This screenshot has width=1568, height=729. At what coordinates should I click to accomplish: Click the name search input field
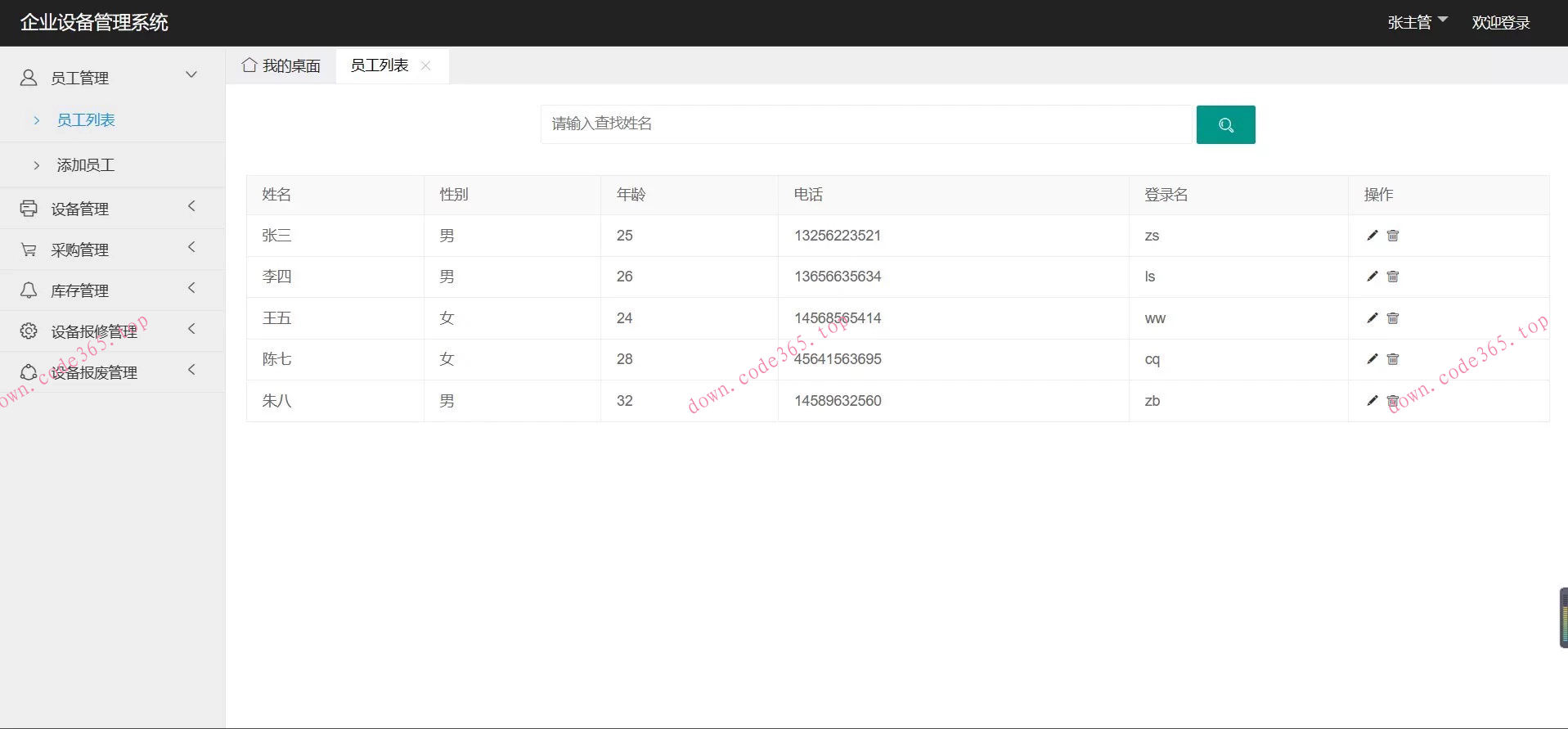[867, 124]
